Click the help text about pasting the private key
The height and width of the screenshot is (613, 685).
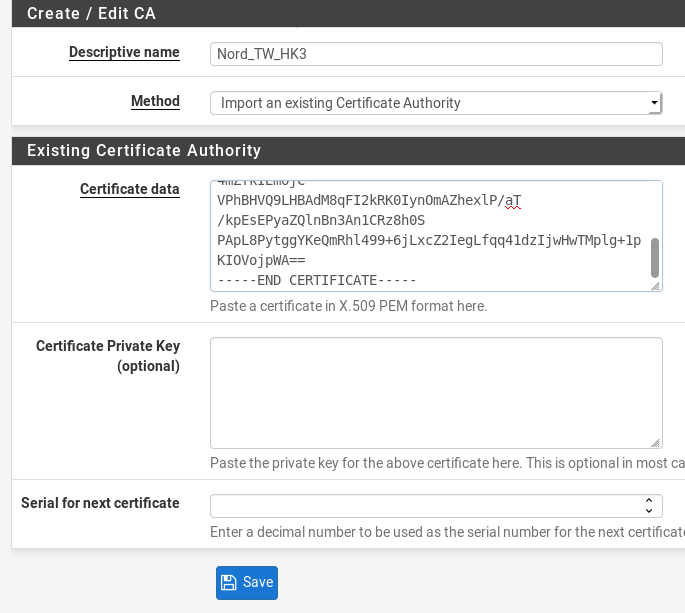tap(447, 463)
